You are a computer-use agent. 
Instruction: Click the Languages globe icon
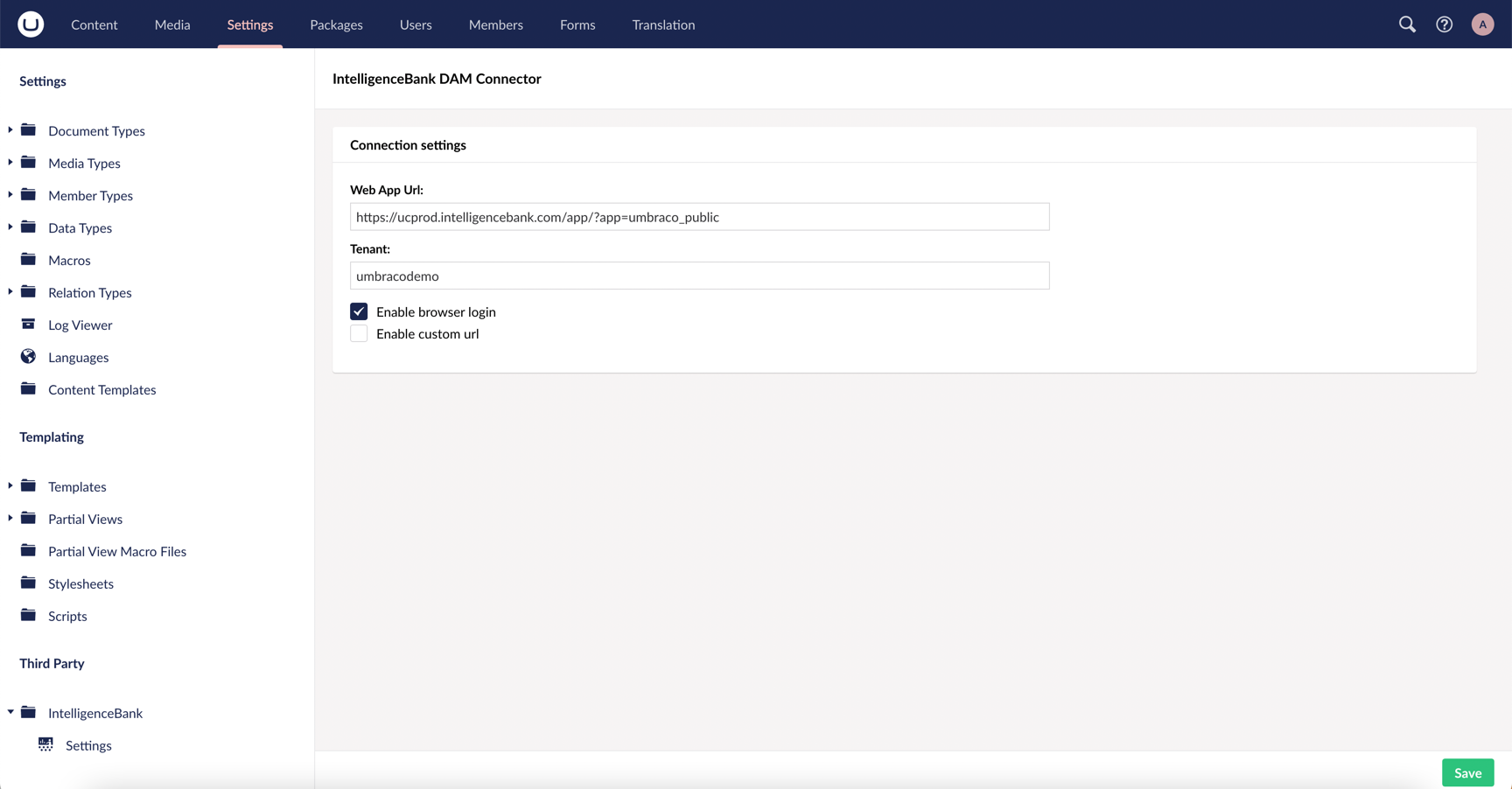pyautogui.click(x=28, y=357)
